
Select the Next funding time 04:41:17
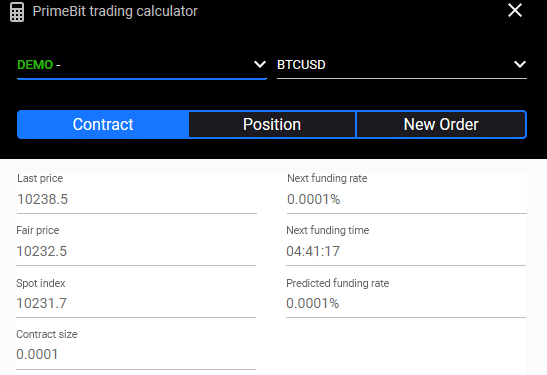pos(313,251)
